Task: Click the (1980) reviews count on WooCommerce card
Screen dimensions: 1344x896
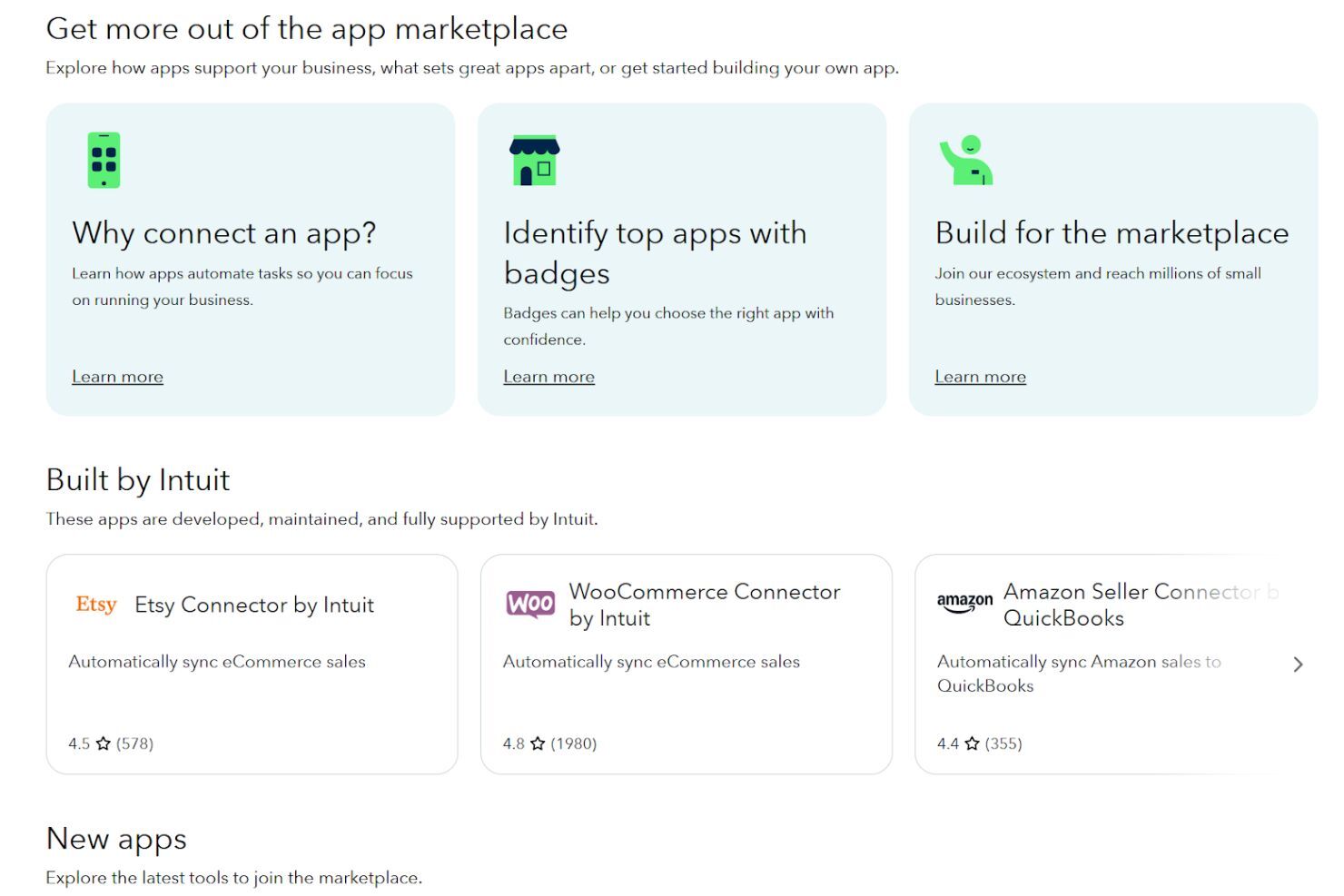Action: click(x=573, y=743)
